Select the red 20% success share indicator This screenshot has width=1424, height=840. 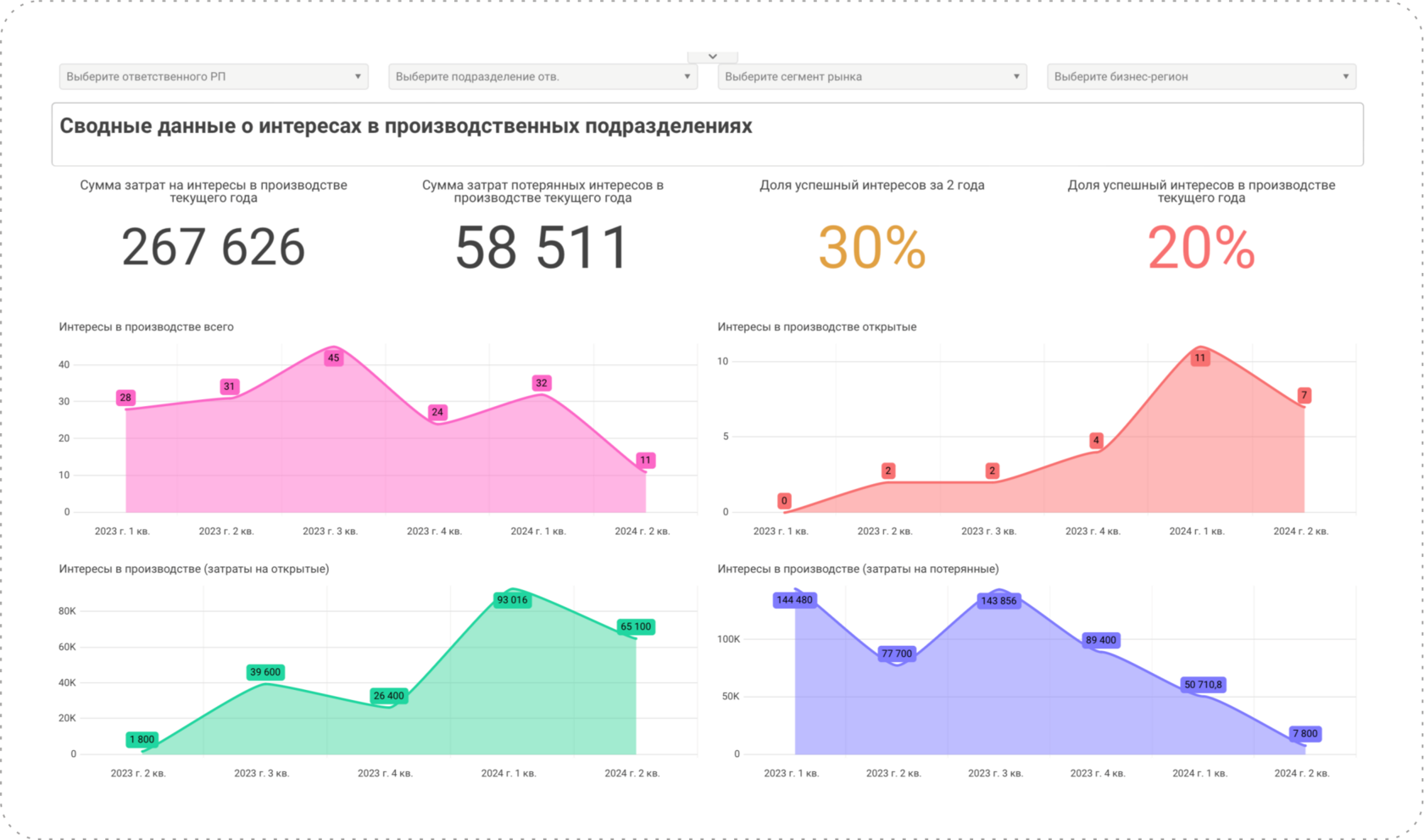point(1201,248)
